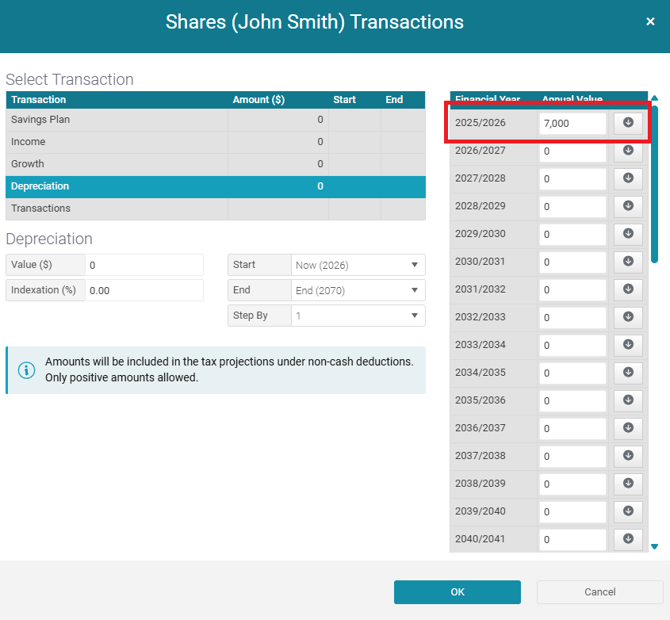Click the down-arrow icon for 2039/2040
Viewport: 670px width, 620px height.
click(x=628, y=511)
